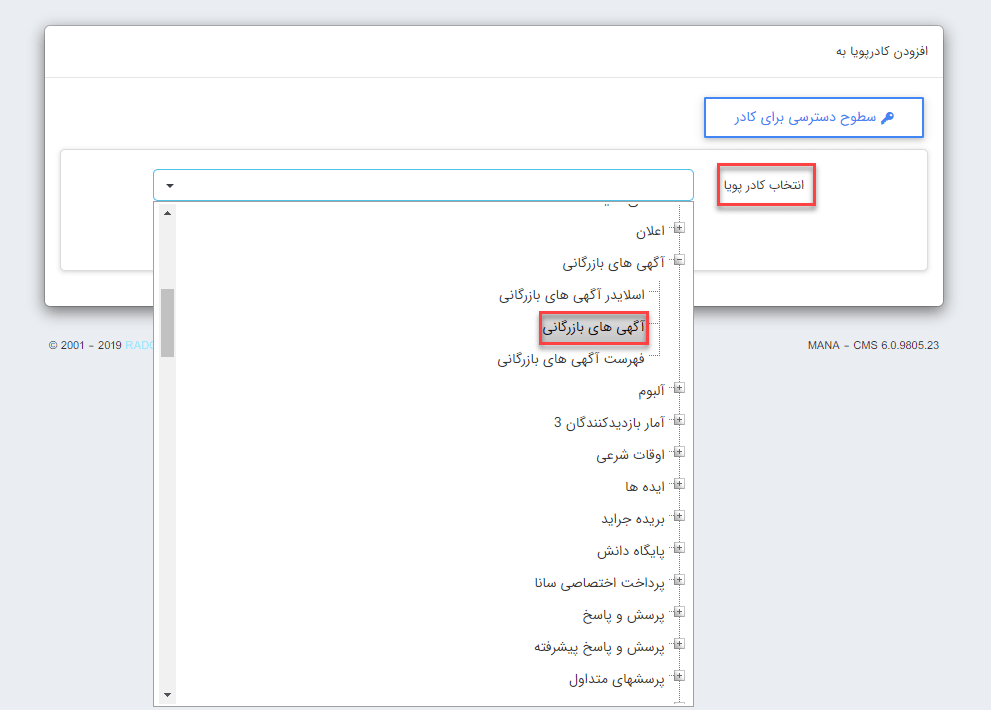
Task: Expand the اوقات شرعی node
Action: (x=679, y=453)
